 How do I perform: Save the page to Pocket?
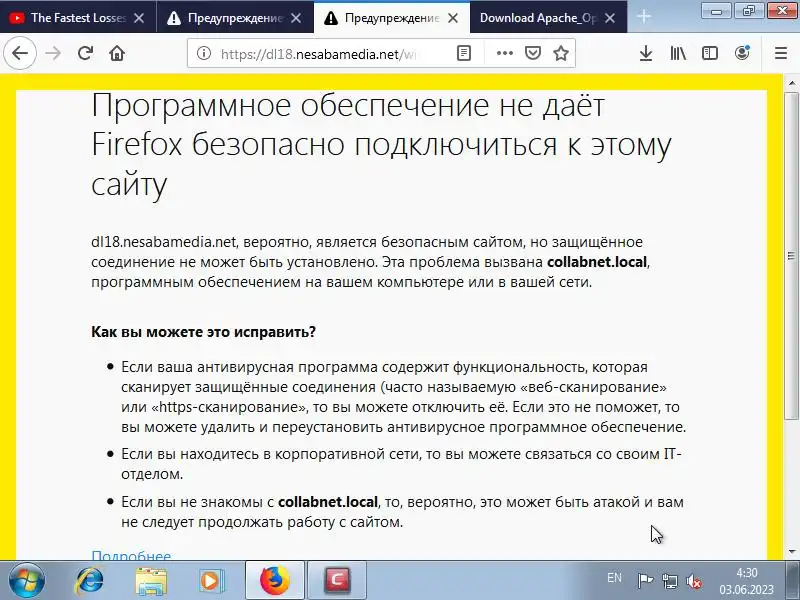click(533, 53)
